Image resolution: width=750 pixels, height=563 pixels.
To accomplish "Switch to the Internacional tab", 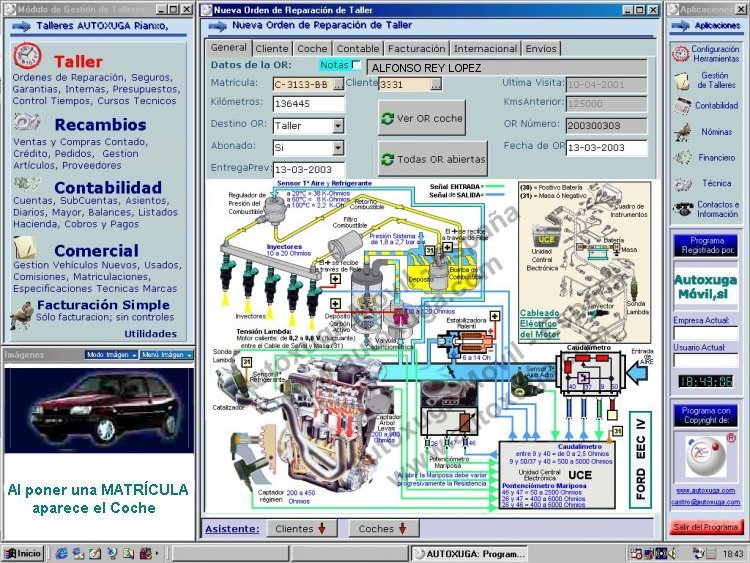I will pos(485,48).
